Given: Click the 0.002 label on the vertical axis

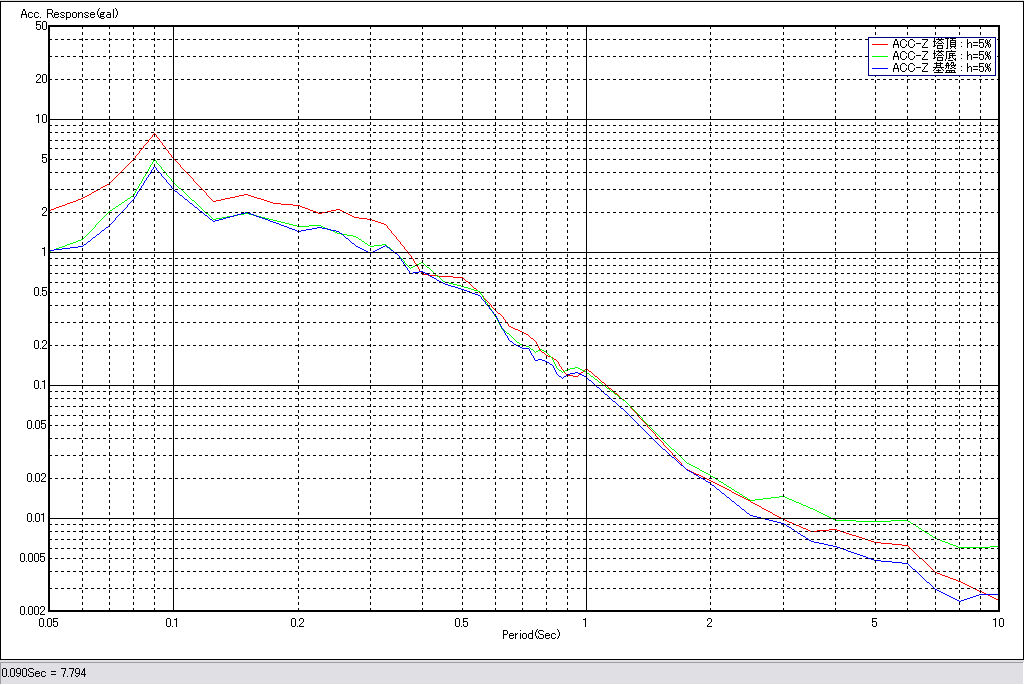Looking at the screenshot, I should (34, 610).
